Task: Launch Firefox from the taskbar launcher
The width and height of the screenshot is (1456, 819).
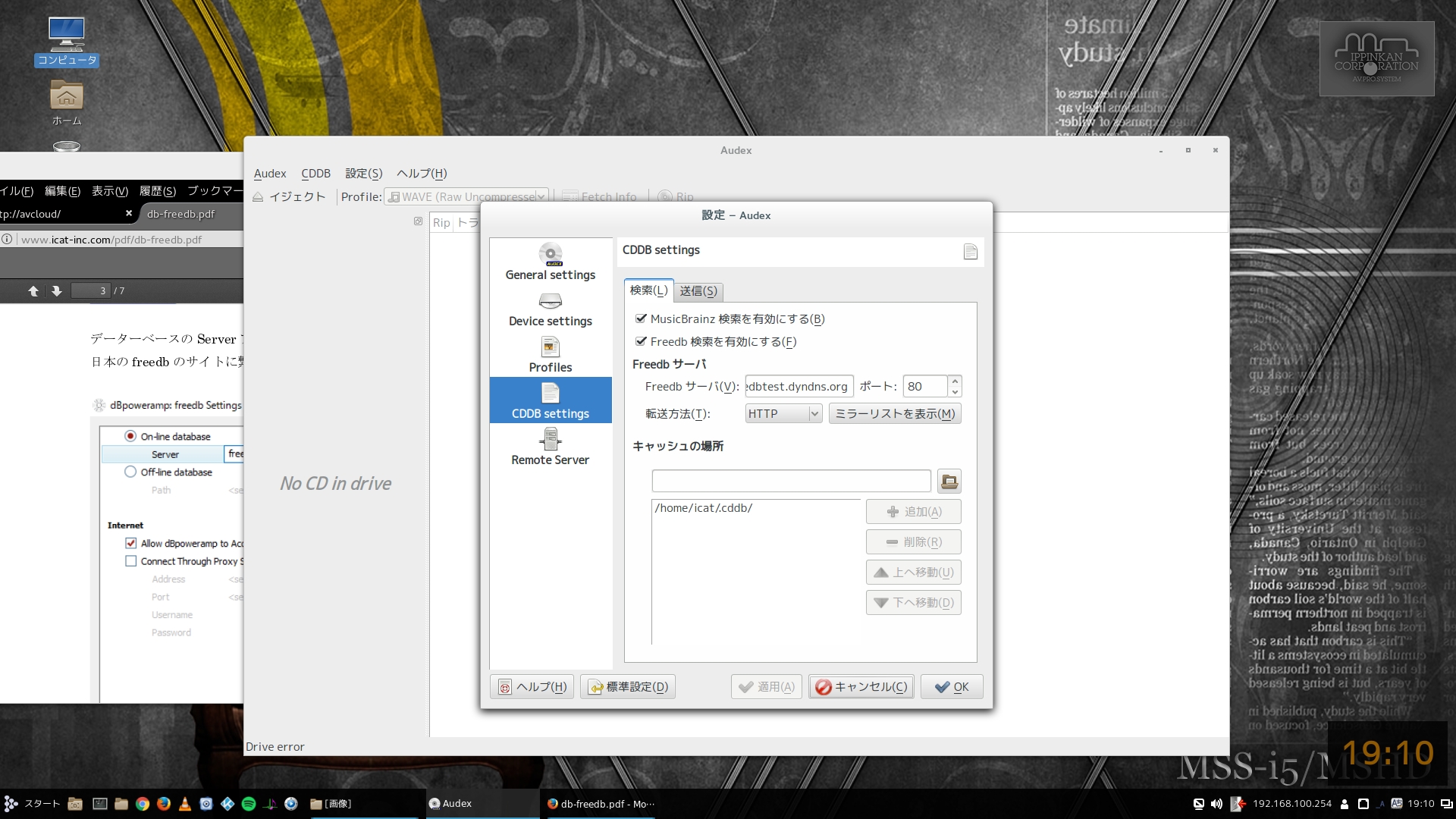Action: 164,804
